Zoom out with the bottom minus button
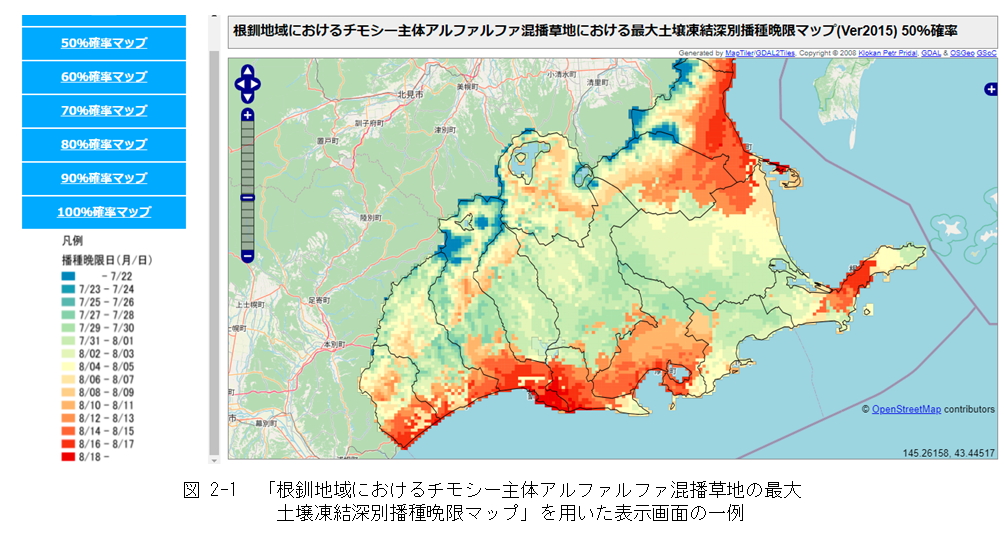Viewport: 1004px width, 535px height. 247,256
